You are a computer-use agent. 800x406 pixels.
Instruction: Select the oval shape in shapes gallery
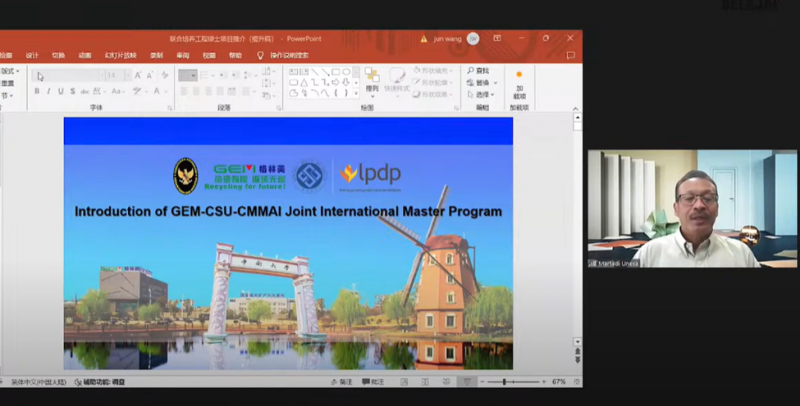346,71
